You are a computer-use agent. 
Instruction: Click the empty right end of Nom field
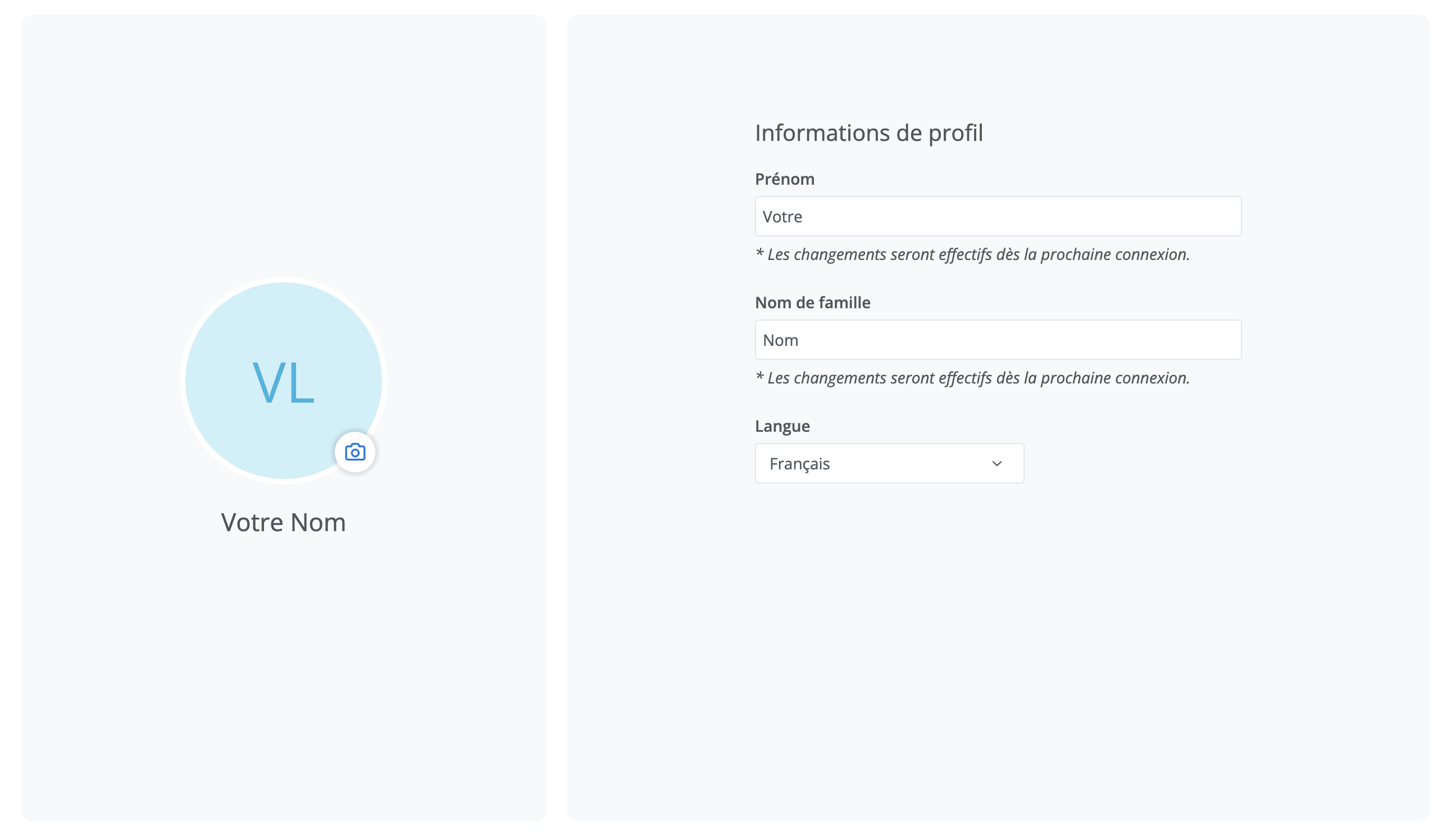(1206, 340)
